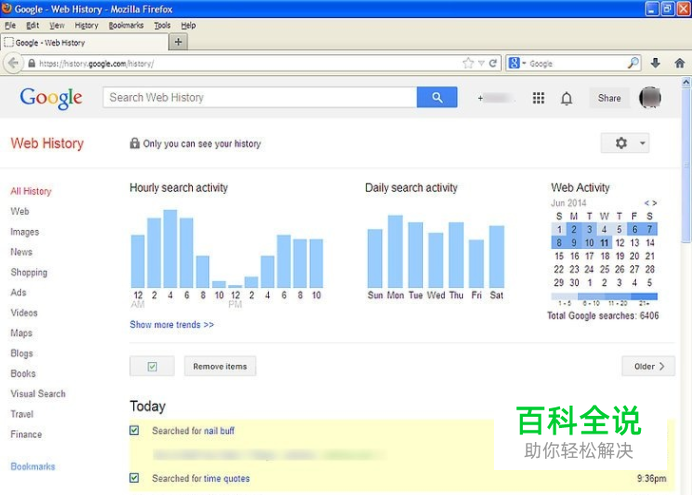Open the Bookmarks menu
The width and height of the screenshot is (692, 495).
pyautogui.click(x=126, y=25)
